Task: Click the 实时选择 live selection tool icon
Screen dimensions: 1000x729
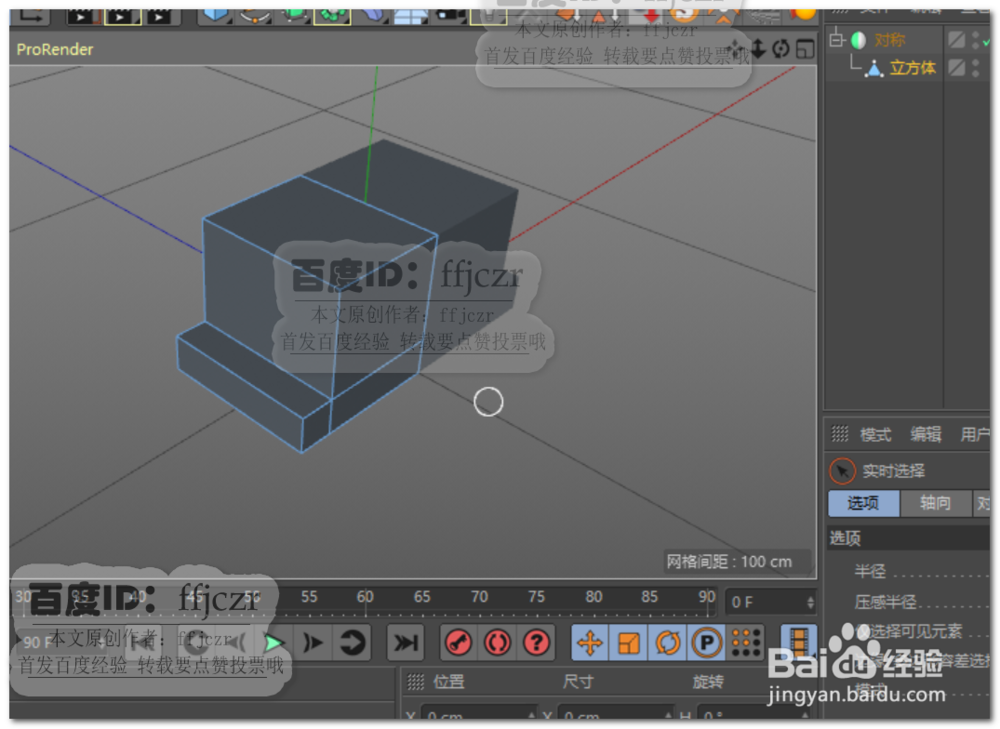Action: point(842,471)
